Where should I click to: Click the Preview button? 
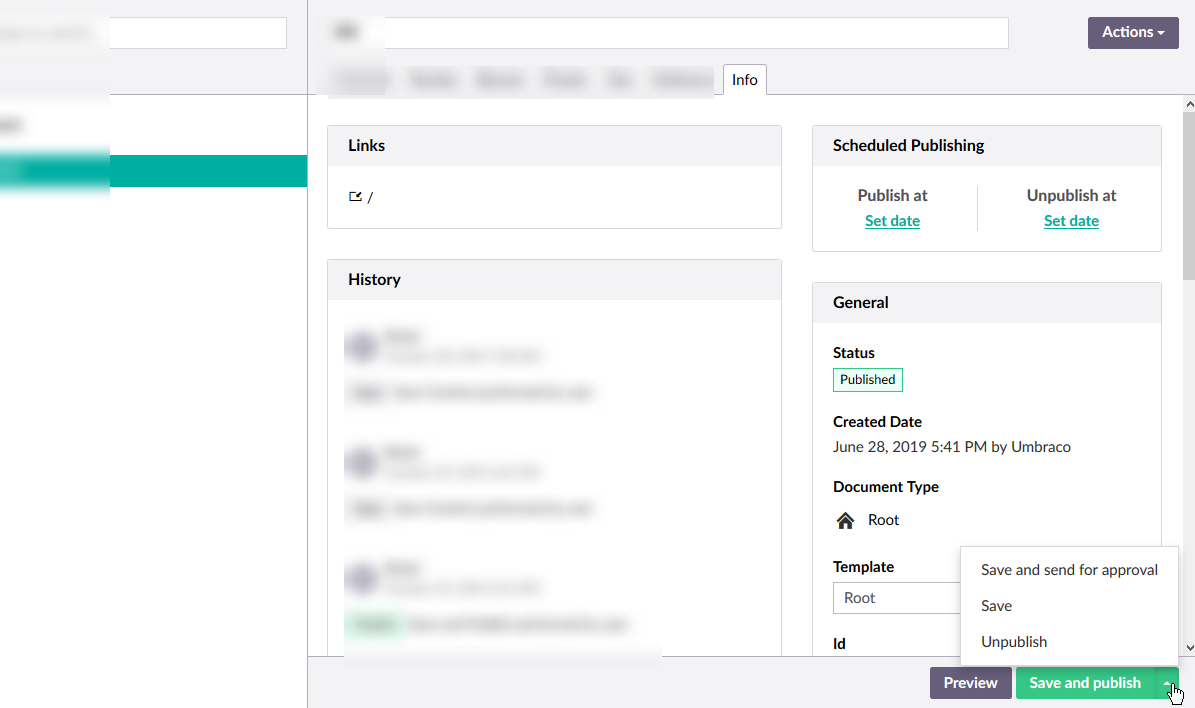(x=970, y=683)
